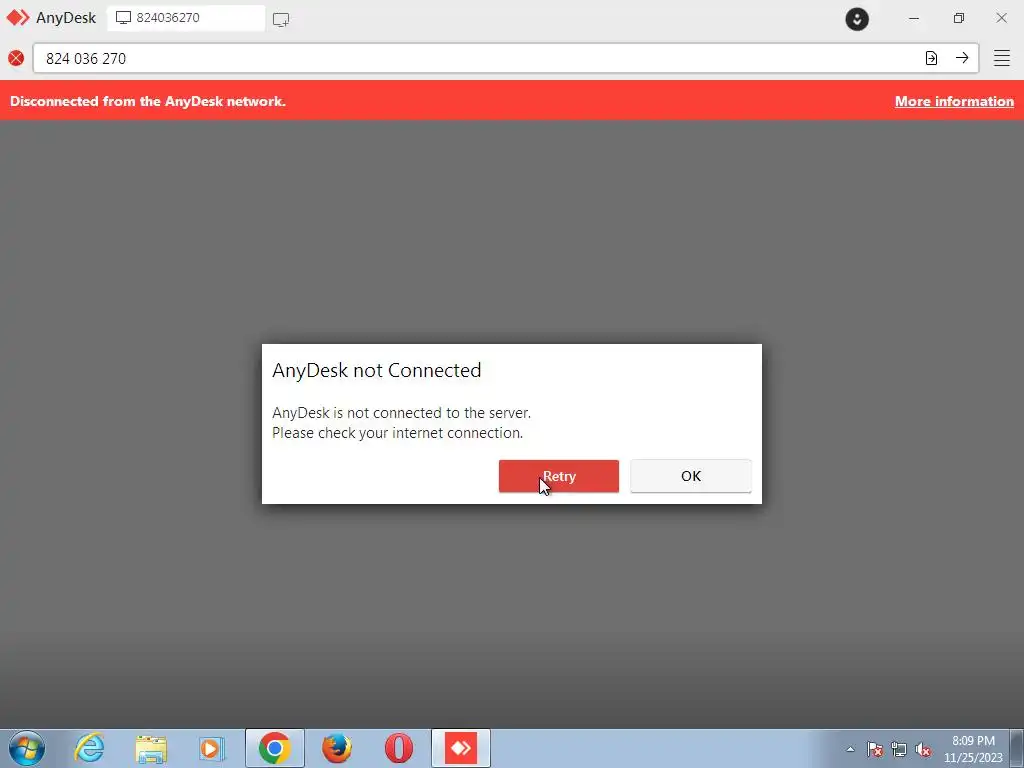Click the AnyDesk logo in the title bar
This screenshot has height=768, width=1024.
coord(18,18)
